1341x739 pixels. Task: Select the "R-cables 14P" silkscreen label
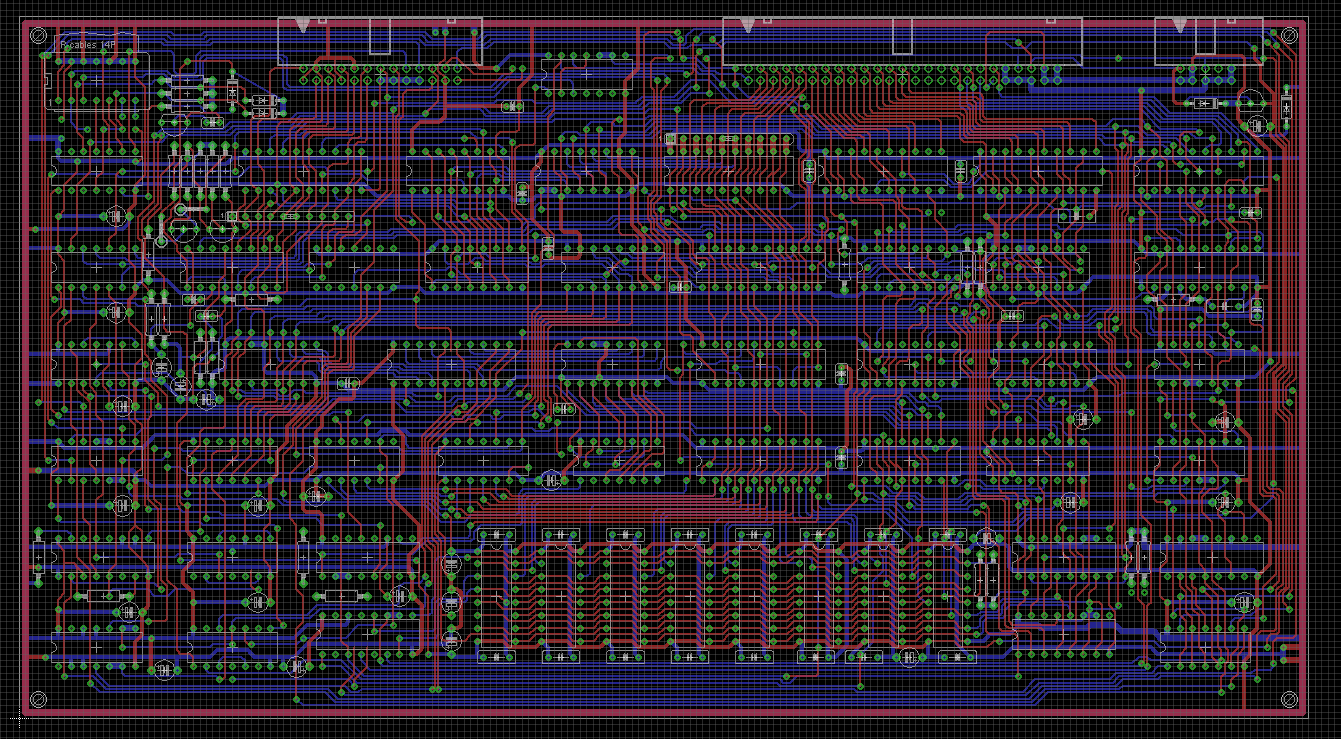[x=87, y=44]
